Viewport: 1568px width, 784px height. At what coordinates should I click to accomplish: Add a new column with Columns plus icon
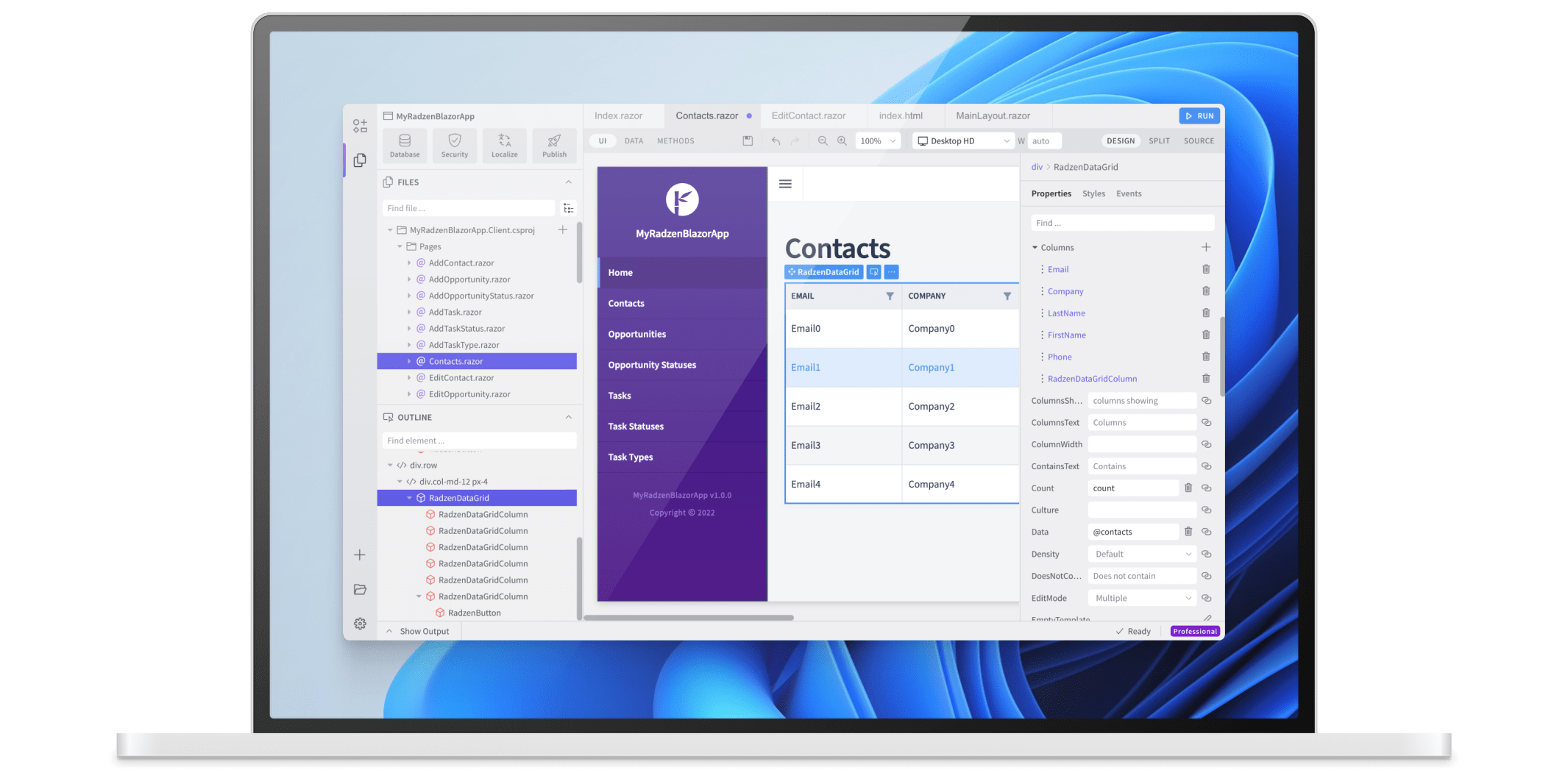tap(1206, 247)
